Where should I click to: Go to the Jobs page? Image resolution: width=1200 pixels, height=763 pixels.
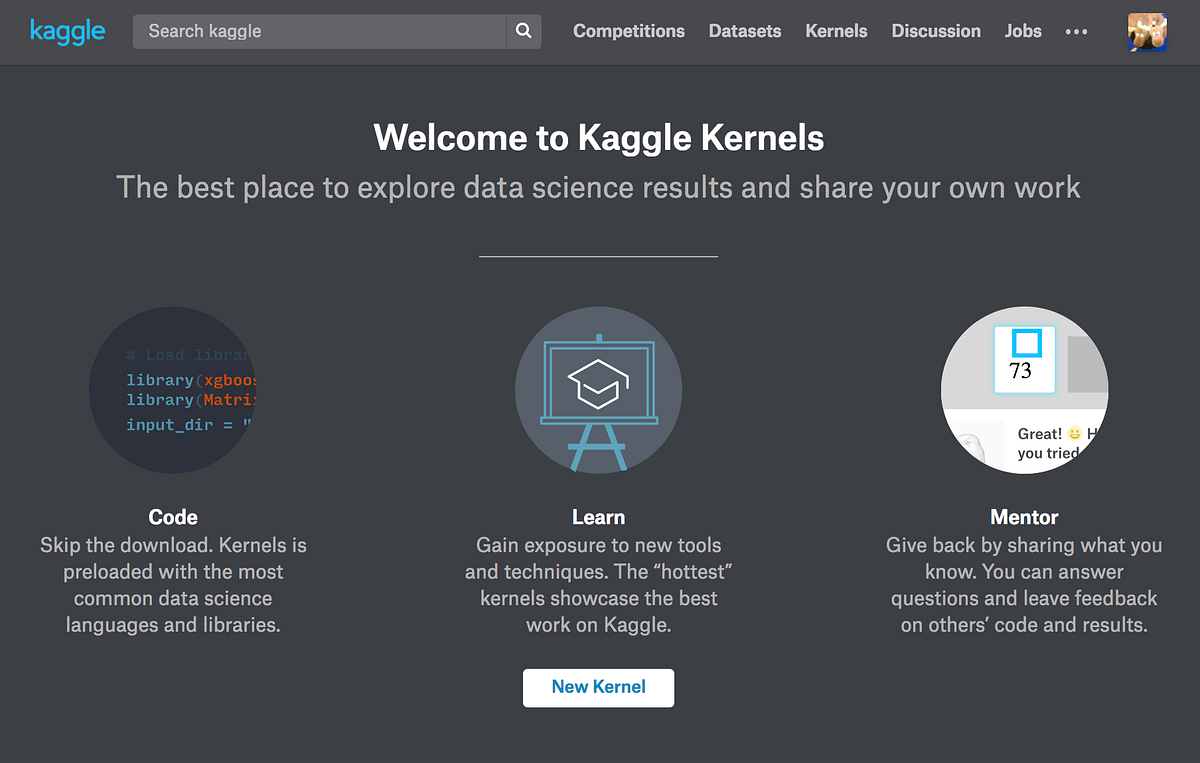pyautogui.click(x=1022, y=31)
